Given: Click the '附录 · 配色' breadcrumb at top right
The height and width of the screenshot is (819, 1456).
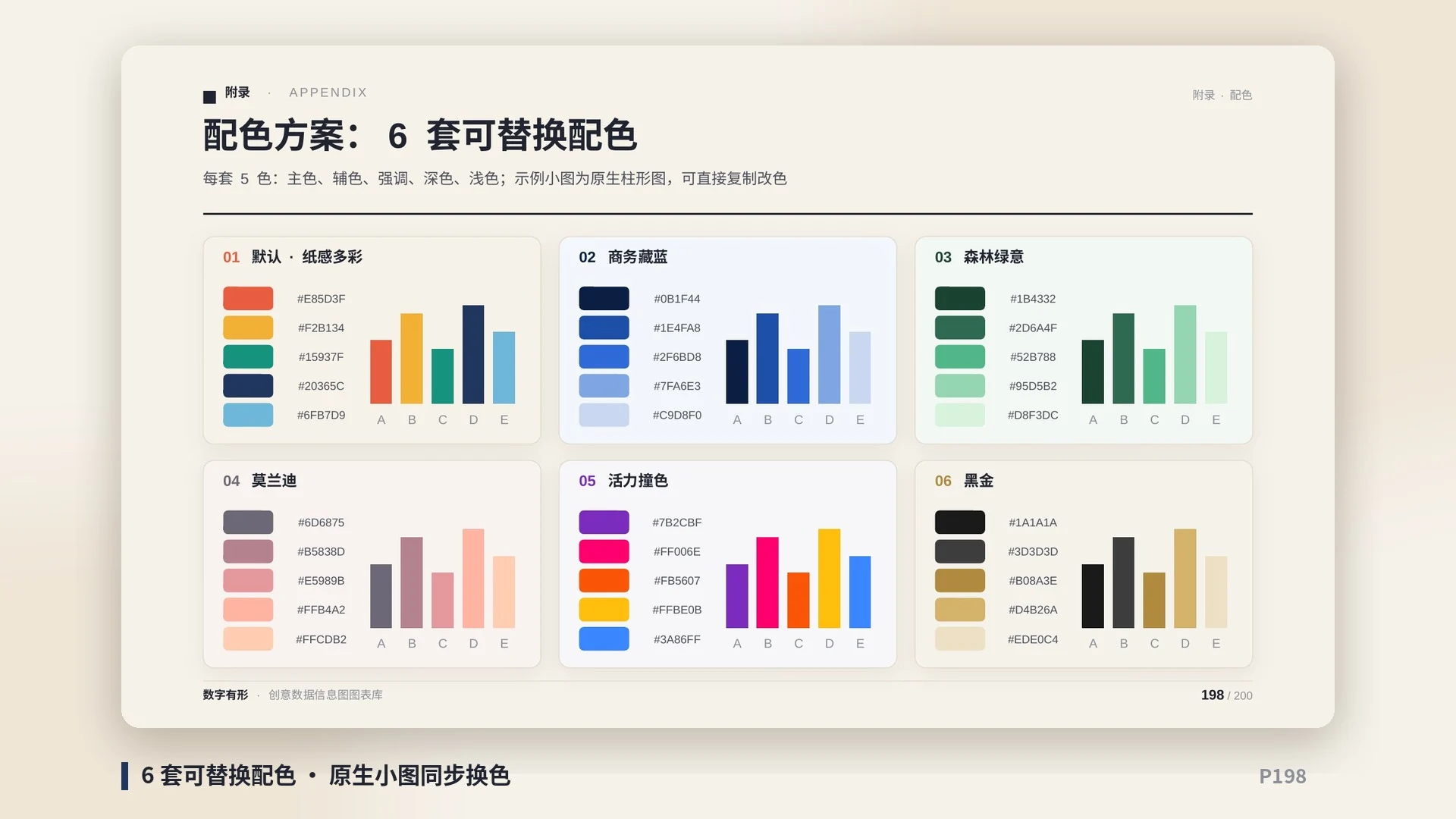Looking at the screenshot, I should (1222, 95).
